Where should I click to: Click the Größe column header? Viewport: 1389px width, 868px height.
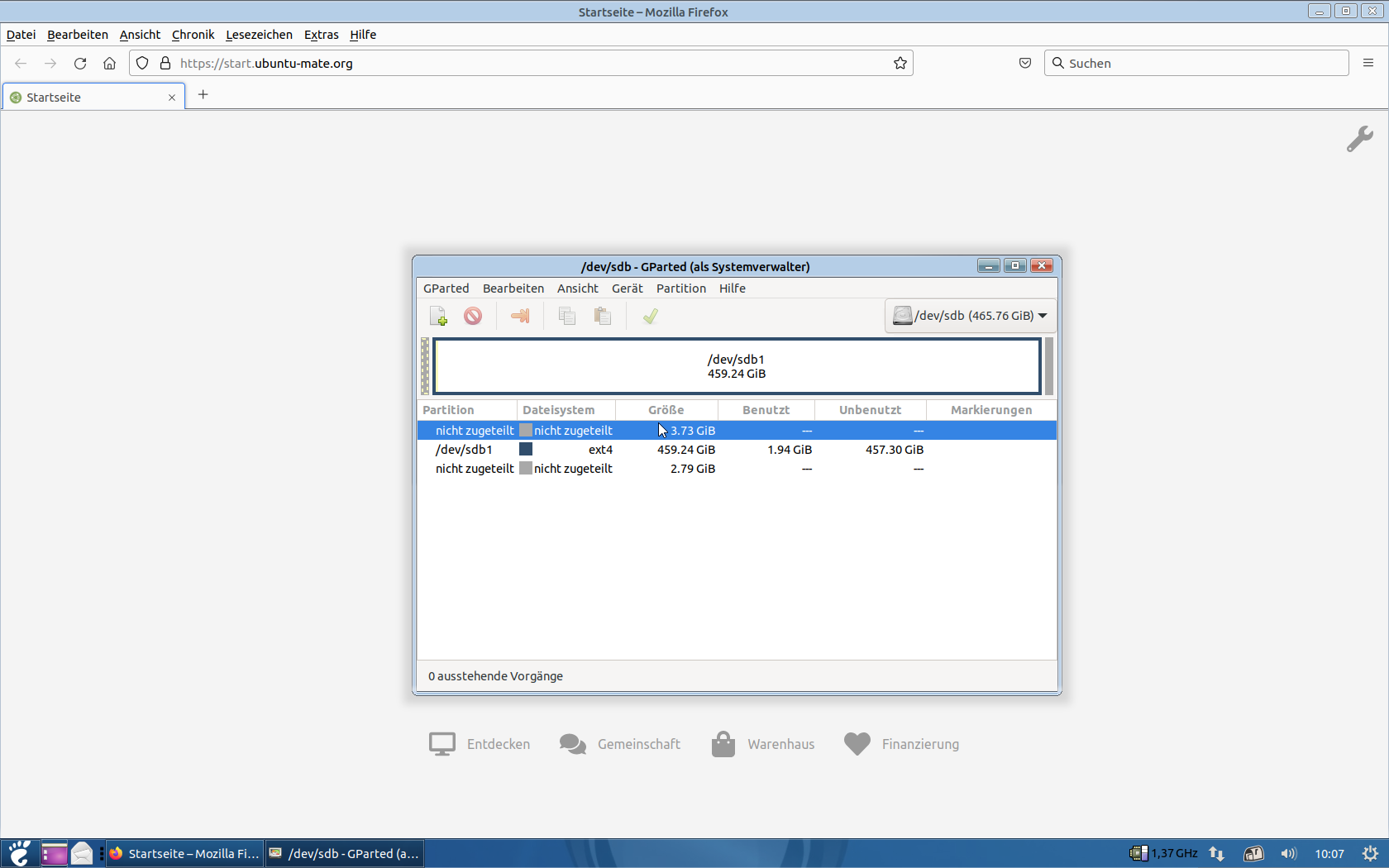[x=666, y=410]
